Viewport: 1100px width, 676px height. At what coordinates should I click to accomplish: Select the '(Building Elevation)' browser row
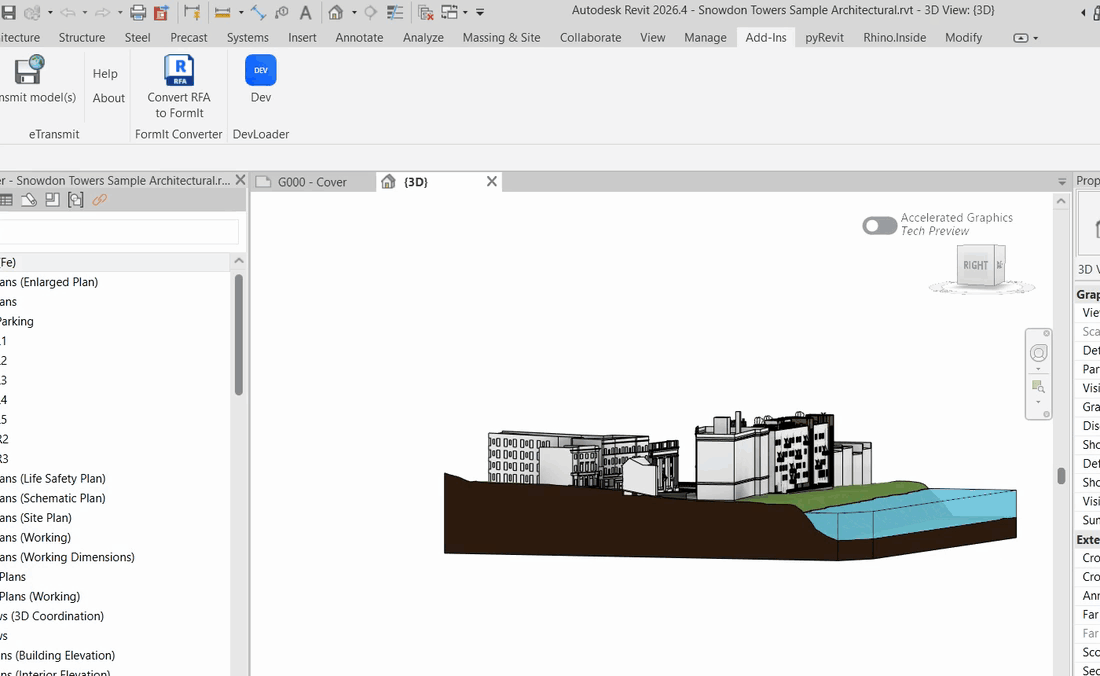coord(115,655)
